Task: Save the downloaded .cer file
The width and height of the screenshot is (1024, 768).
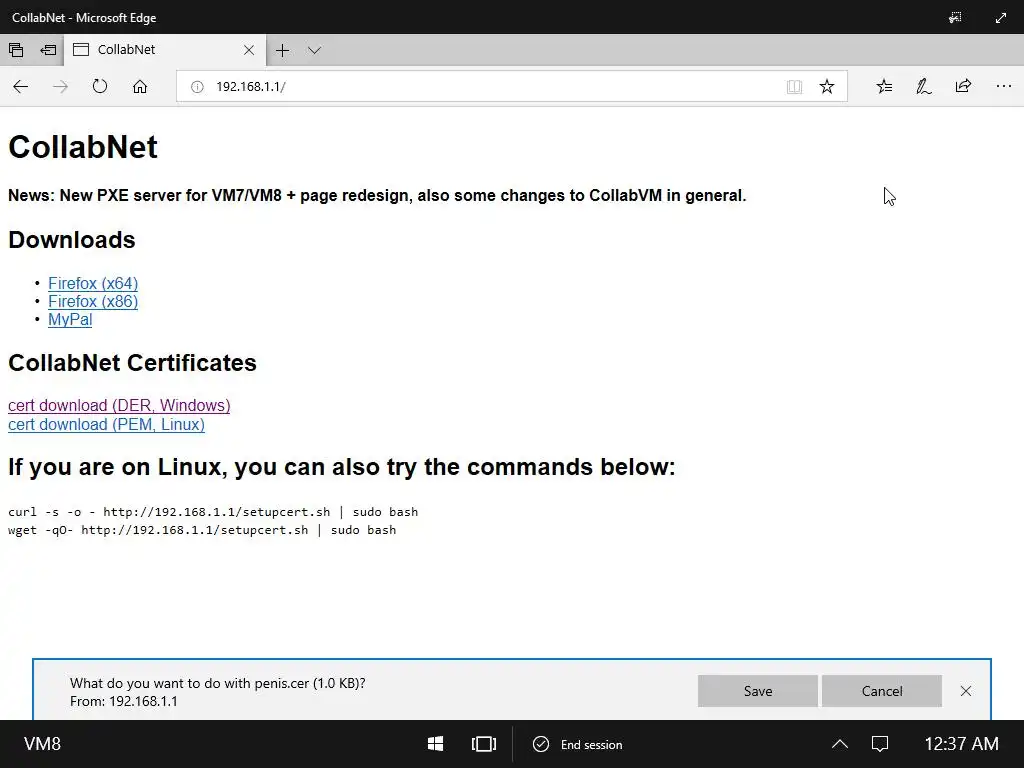Action: click(x=758, y=691)
